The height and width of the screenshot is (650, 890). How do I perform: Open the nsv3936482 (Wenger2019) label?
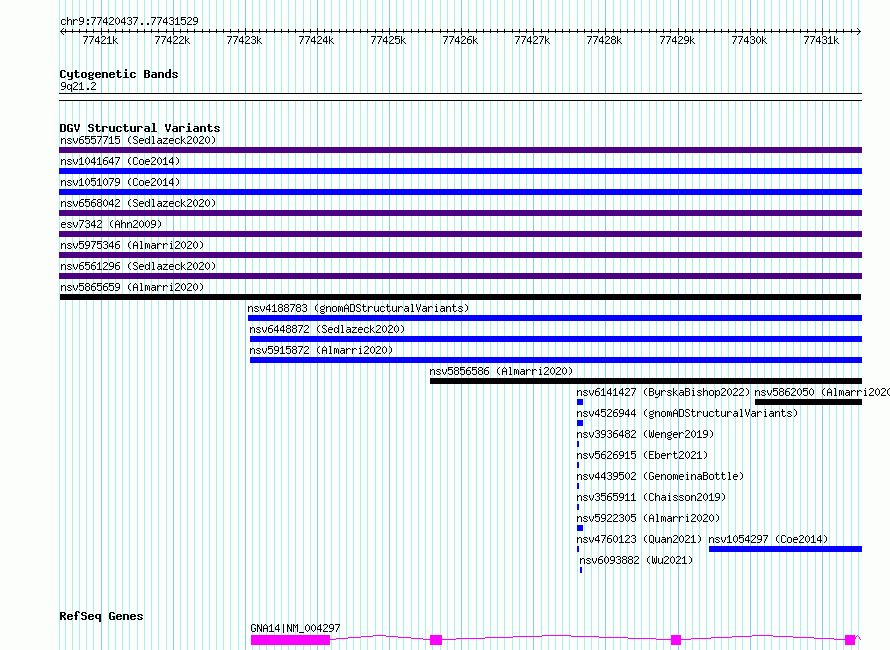tap(645, 434)
